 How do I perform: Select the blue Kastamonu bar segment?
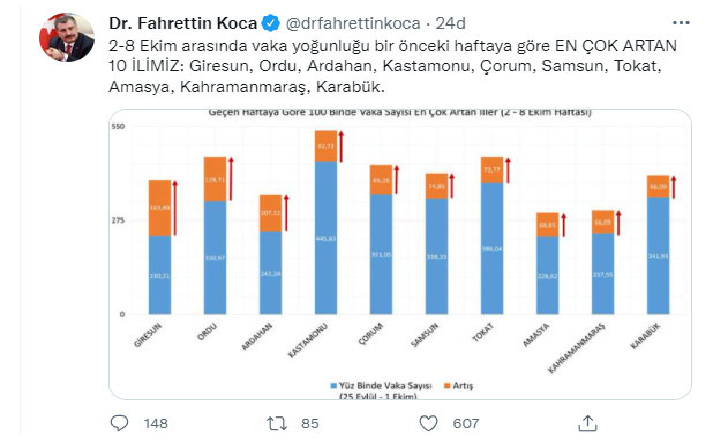[x=324, y=238]
